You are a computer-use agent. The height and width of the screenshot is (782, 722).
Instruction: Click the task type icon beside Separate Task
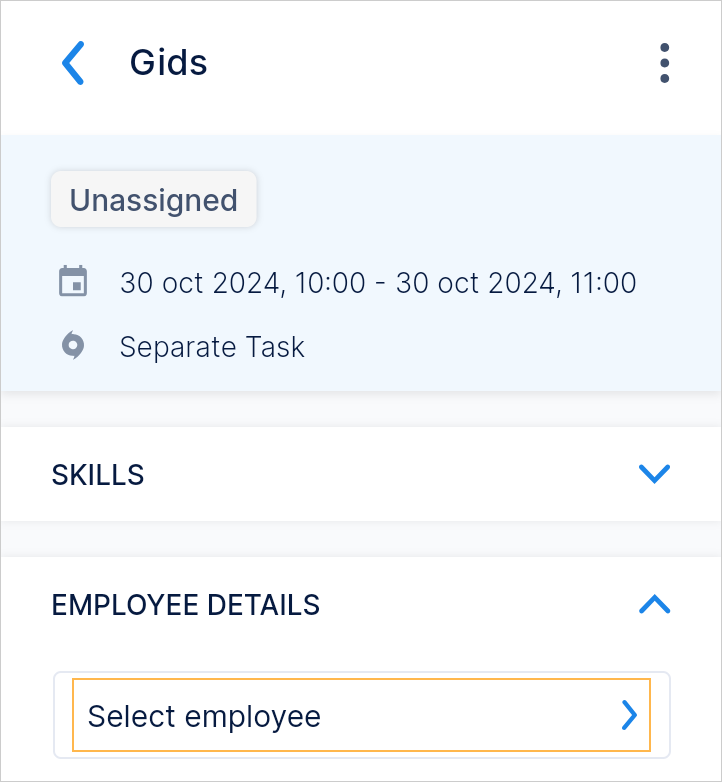73,346
